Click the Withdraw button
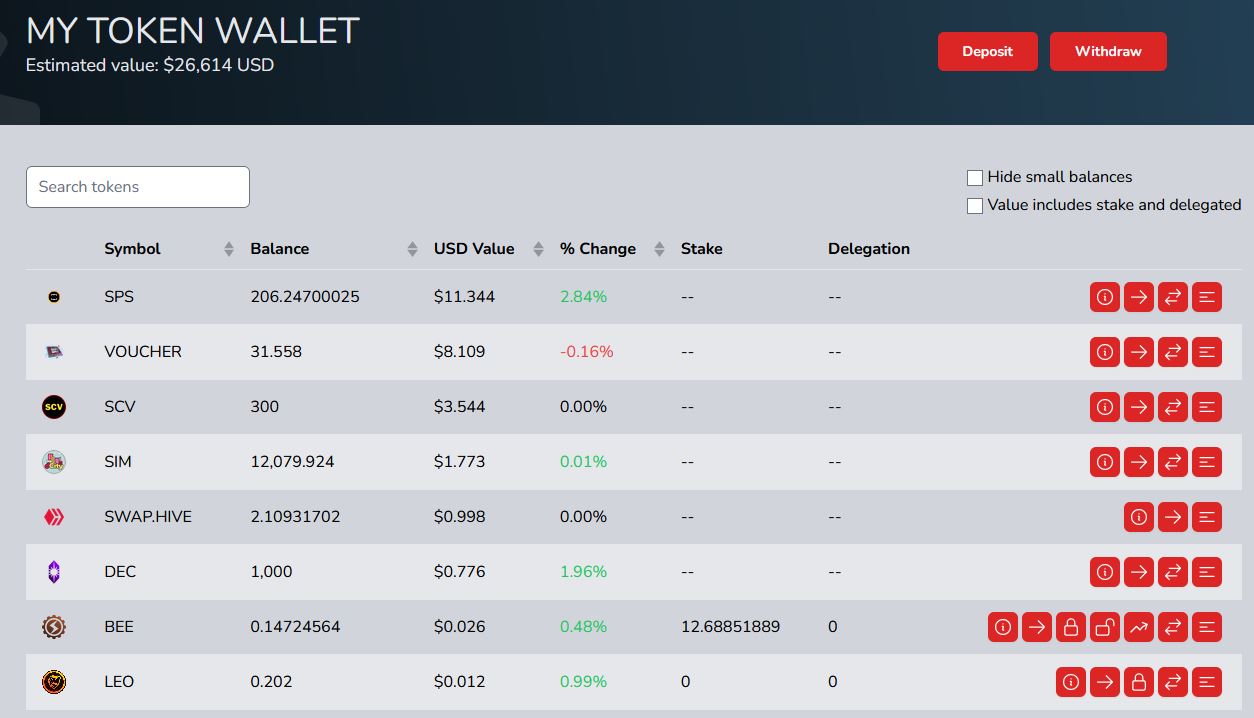 (x=1108, y=52)
